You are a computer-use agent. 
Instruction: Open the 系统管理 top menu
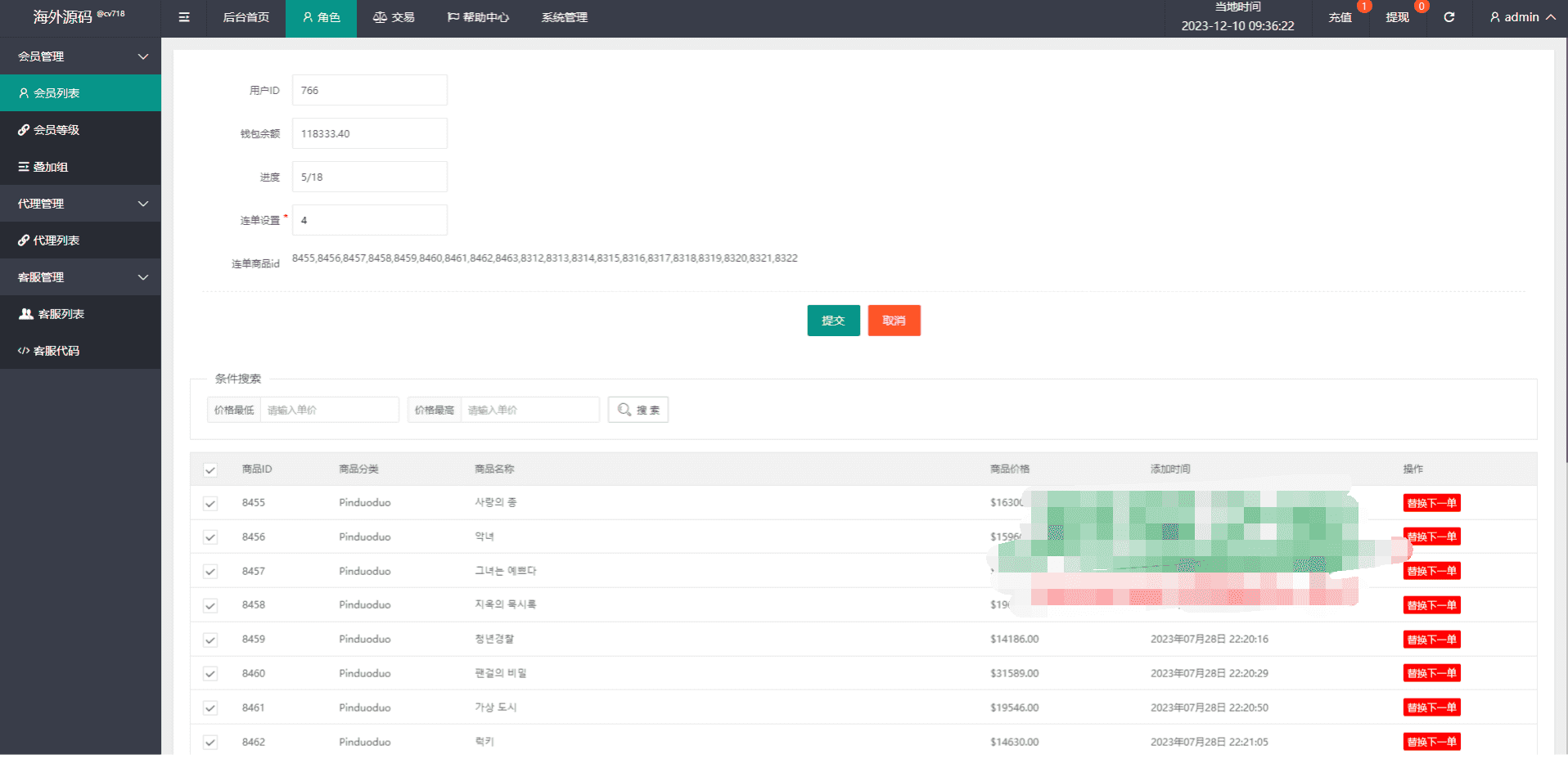[564, 17]
